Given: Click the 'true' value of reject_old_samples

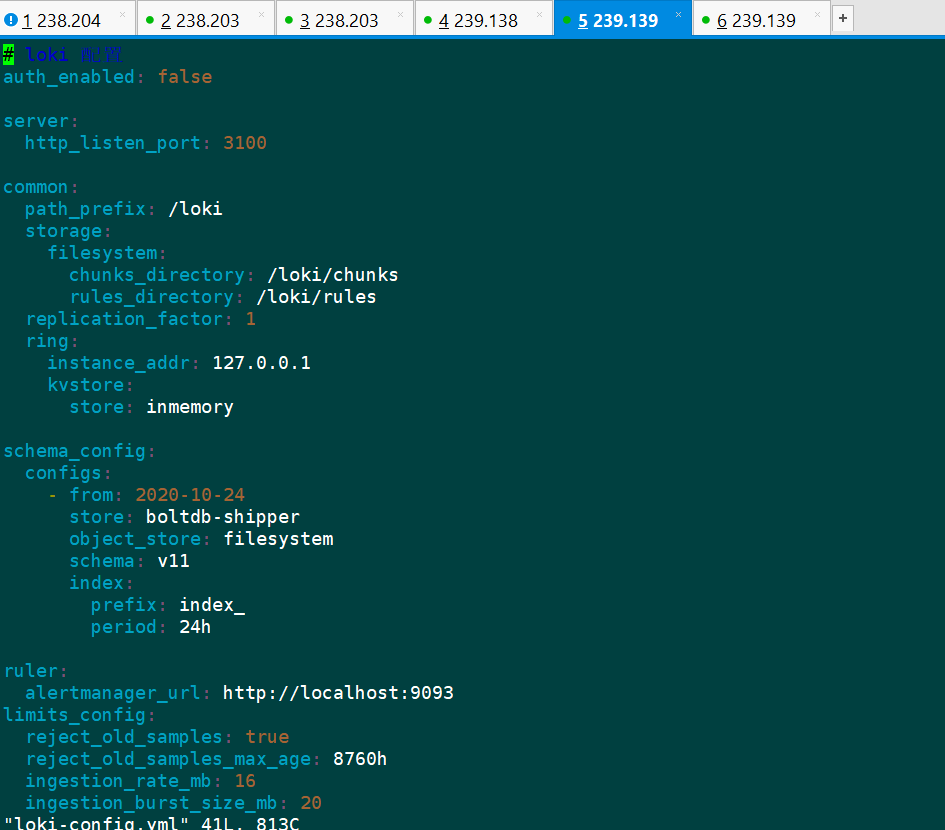Looking at the screenshot, I should (267, 737).
